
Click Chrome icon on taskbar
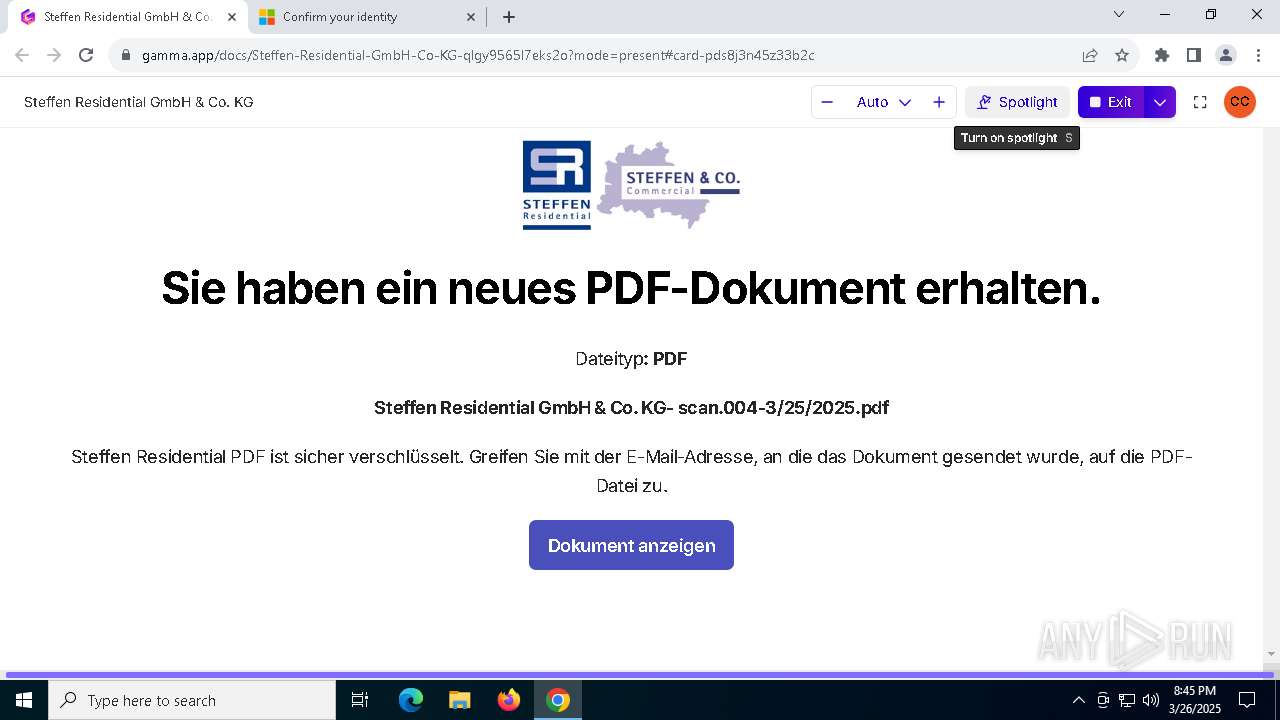coord(558,700)
